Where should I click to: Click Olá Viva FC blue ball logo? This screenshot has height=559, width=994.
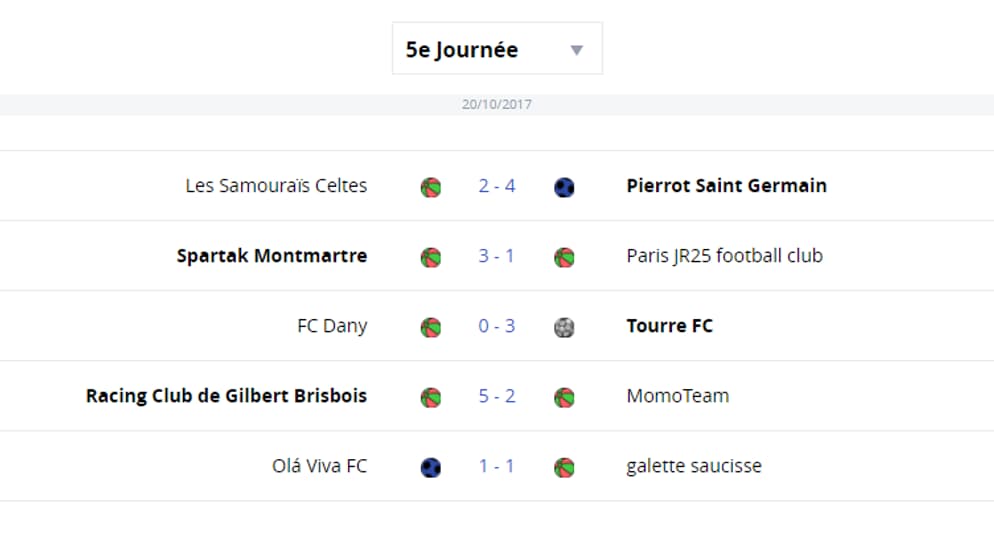(430, 467)
